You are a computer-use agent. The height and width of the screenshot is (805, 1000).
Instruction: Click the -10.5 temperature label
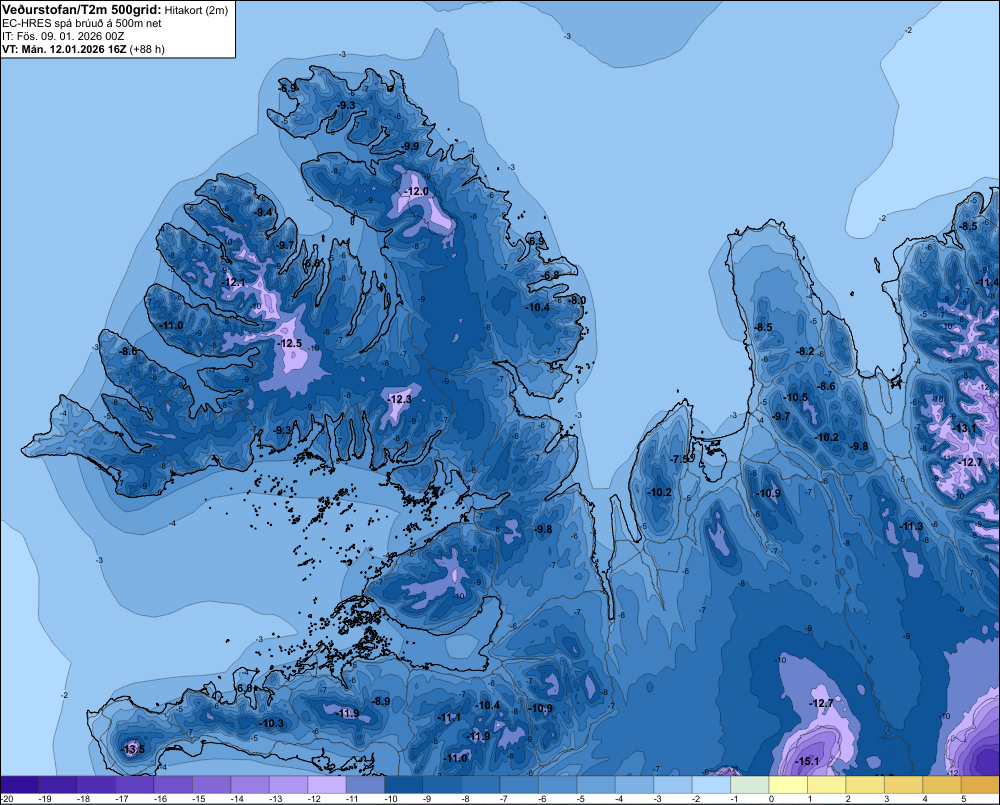796,397
